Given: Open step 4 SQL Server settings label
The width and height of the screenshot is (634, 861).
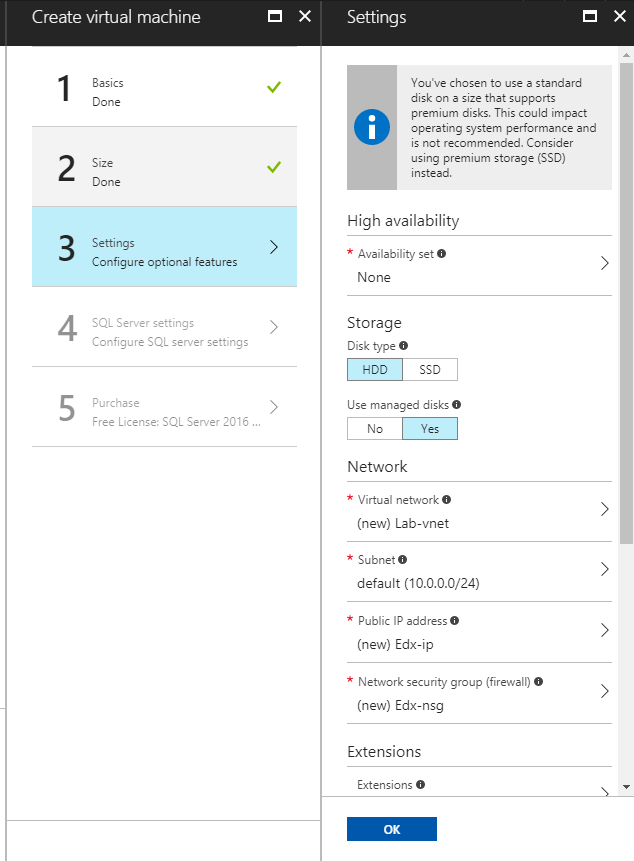Looking at the screenshot, I should (x=143, y=323).
